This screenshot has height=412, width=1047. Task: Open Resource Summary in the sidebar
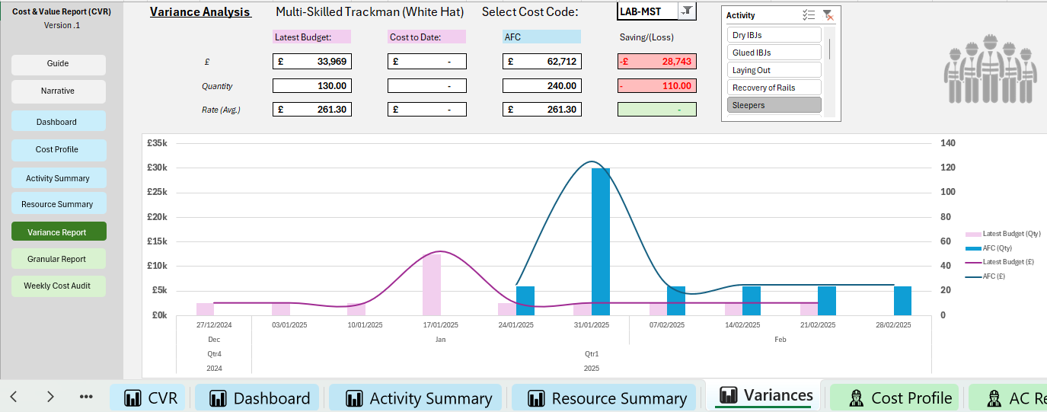[58, 204]
